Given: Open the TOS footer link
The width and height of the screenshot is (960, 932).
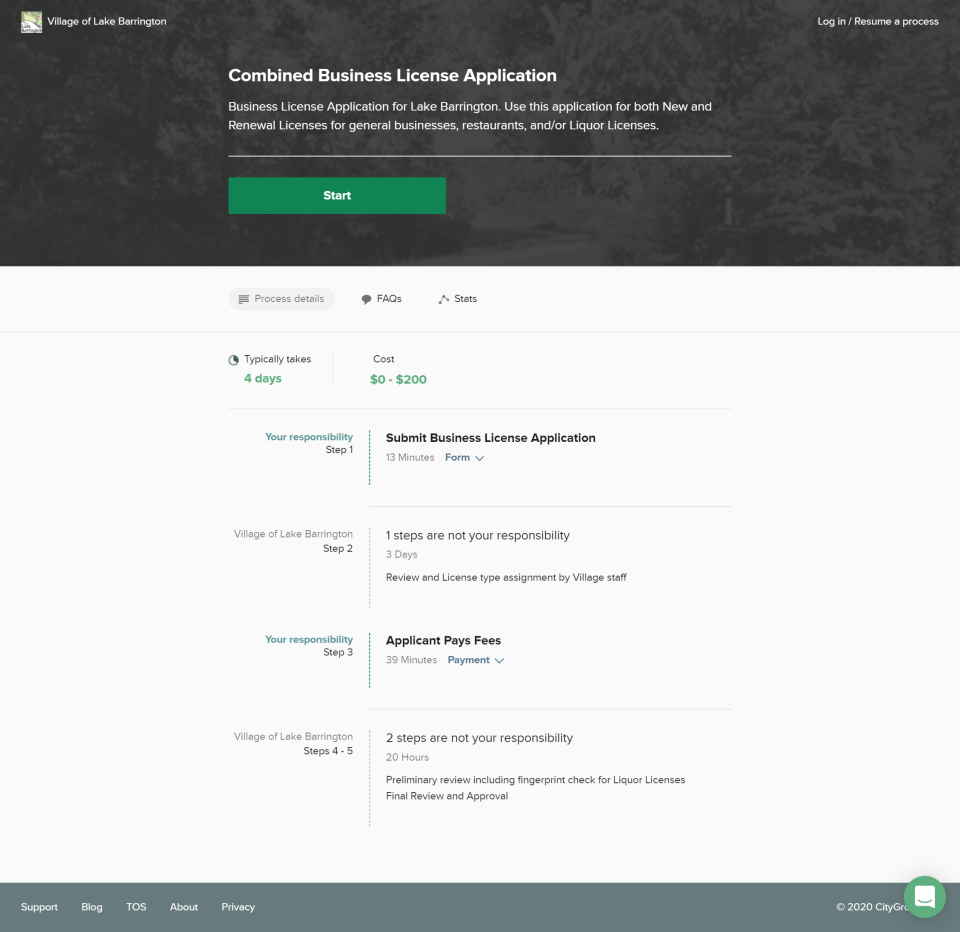Looking at the screenshot, I should [x=136, y=907].
